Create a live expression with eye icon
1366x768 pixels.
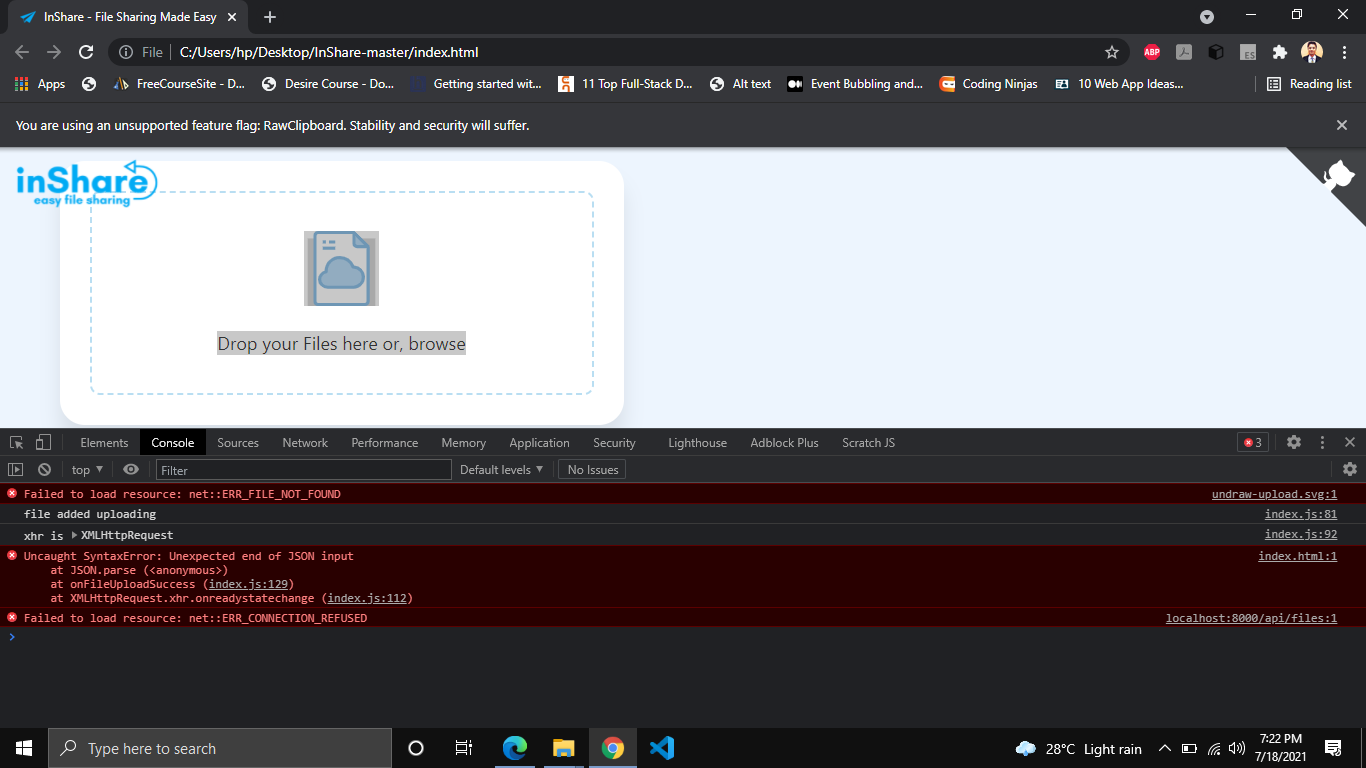pos(131,469)
